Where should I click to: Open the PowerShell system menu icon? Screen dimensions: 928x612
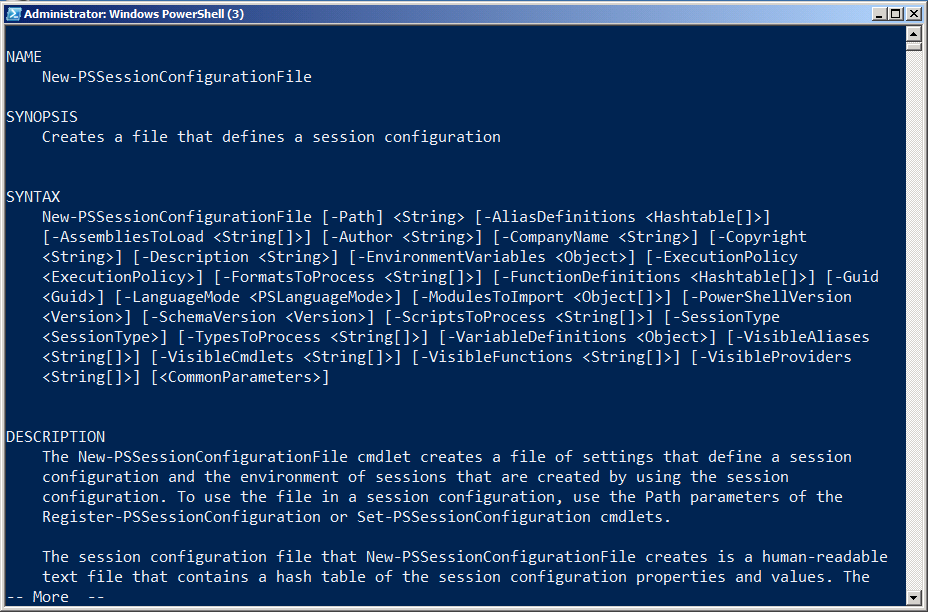tap(12, 14)
